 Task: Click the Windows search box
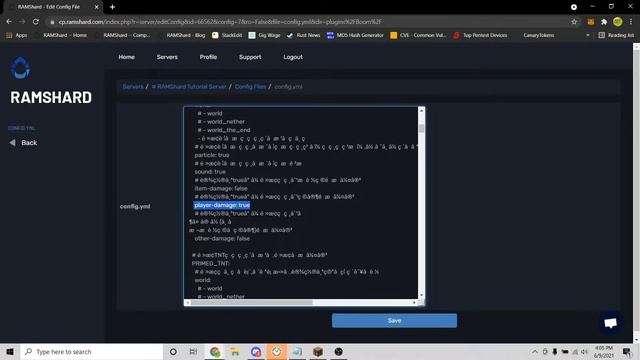pos(92,351)
